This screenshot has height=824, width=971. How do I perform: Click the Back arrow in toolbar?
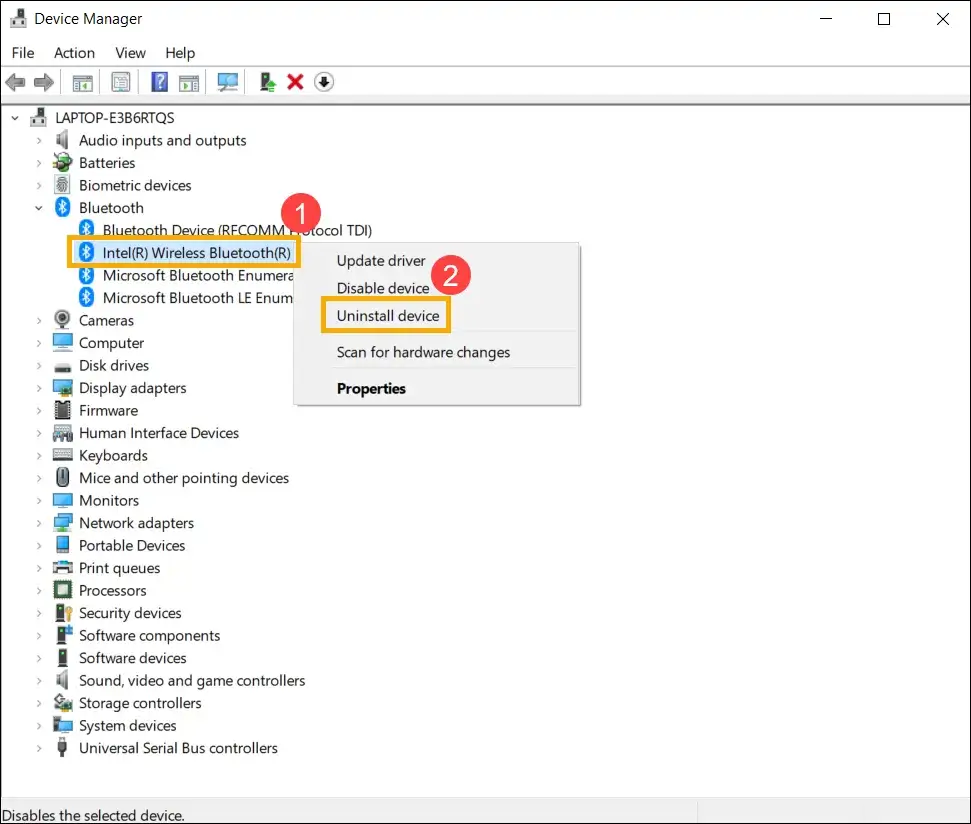click(x=15, y=82)
